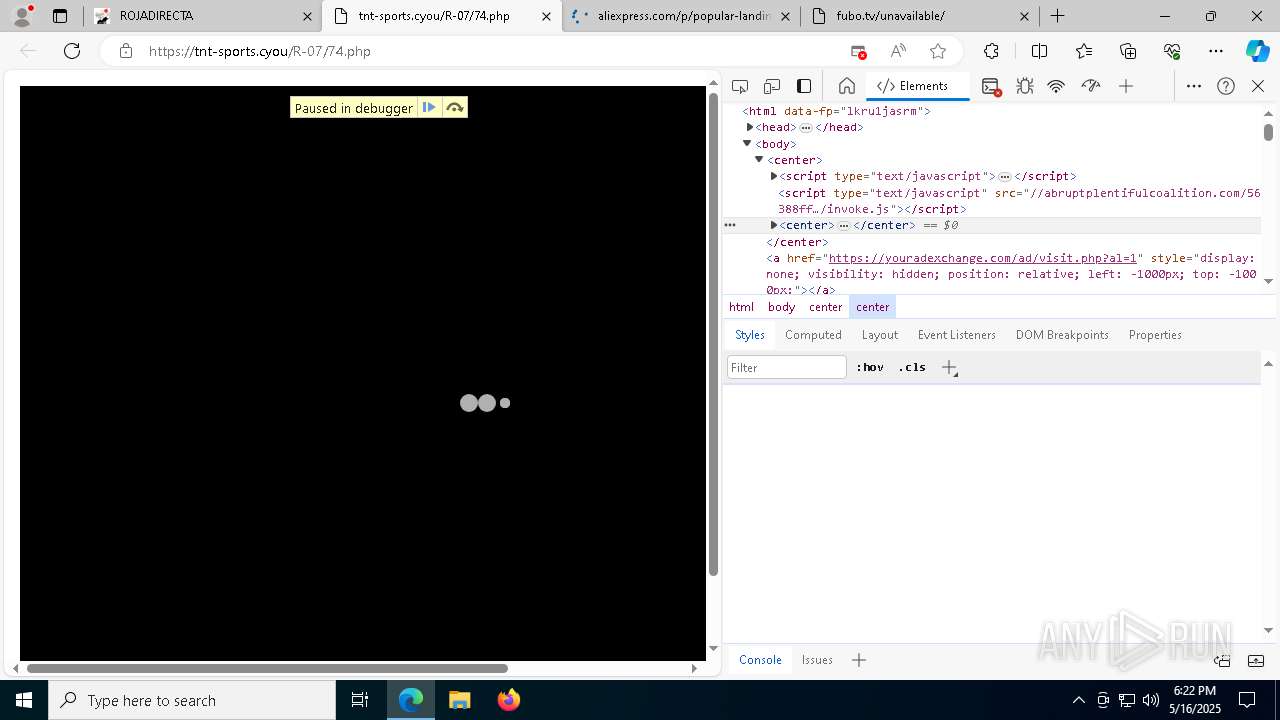Open the Event Listeners tab
The height and width of the screenshot is (720, 1280).
[957, 335]
